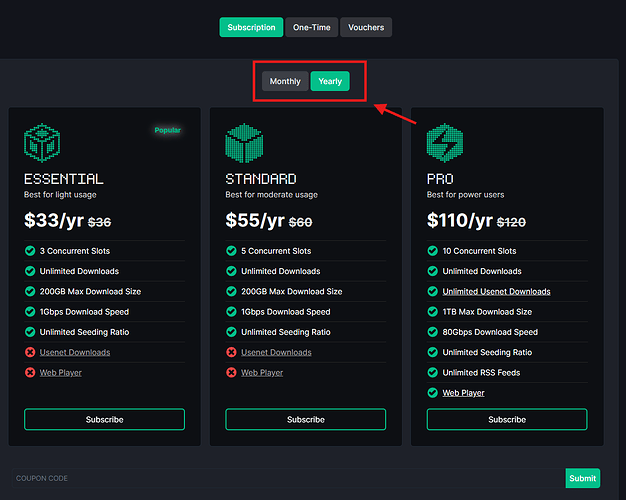Submit the coupon code
The image size is (626, 500).
[x=582, y=478]
